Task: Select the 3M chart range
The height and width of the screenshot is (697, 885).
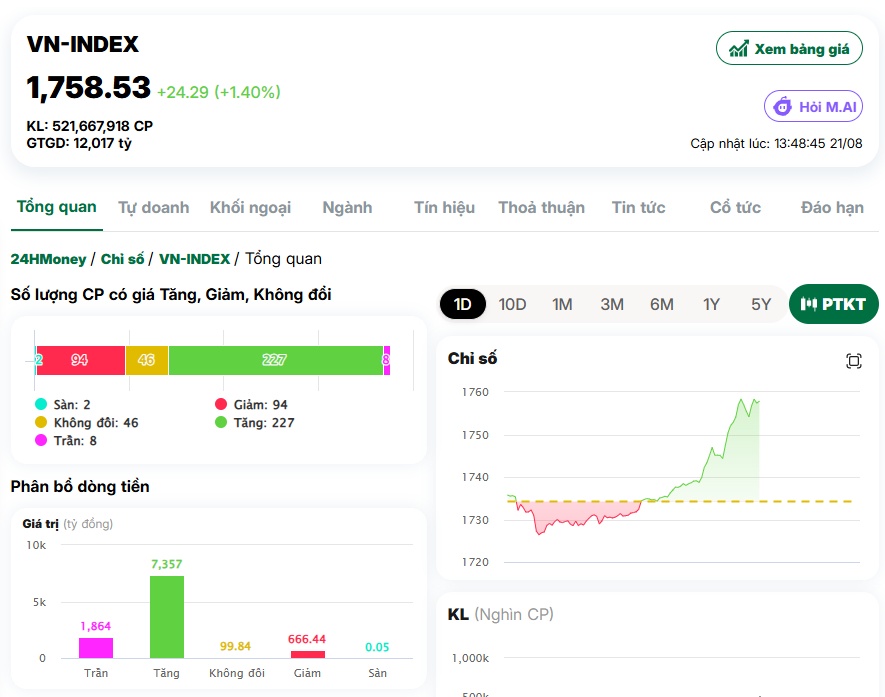Action: [x=612, y=304]
